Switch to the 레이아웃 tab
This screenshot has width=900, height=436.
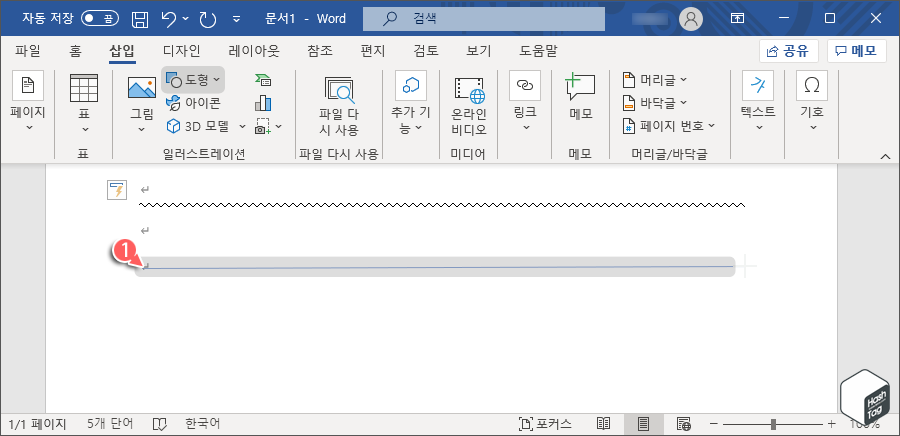(x=254, y=52)
